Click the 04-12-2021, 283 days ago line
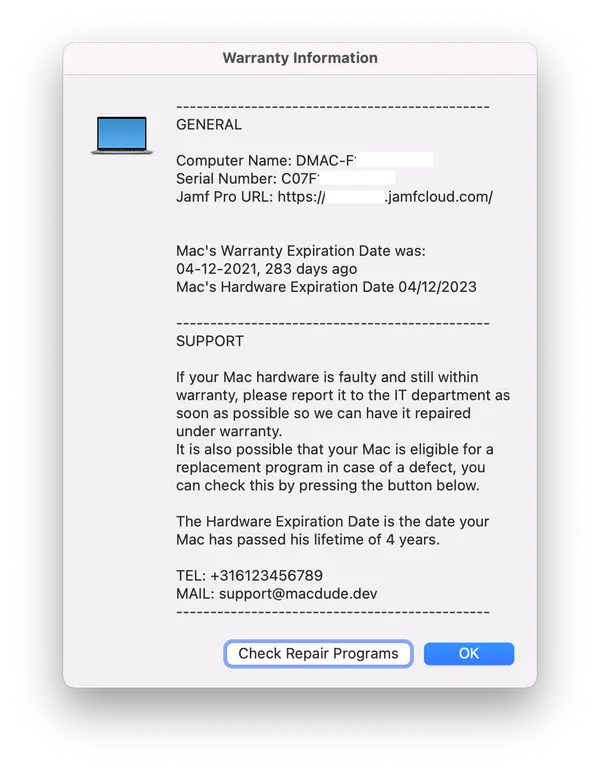Image resolution: width=600 pixels, height=771 pixels. pyautogui.click(x=267, y=269)
